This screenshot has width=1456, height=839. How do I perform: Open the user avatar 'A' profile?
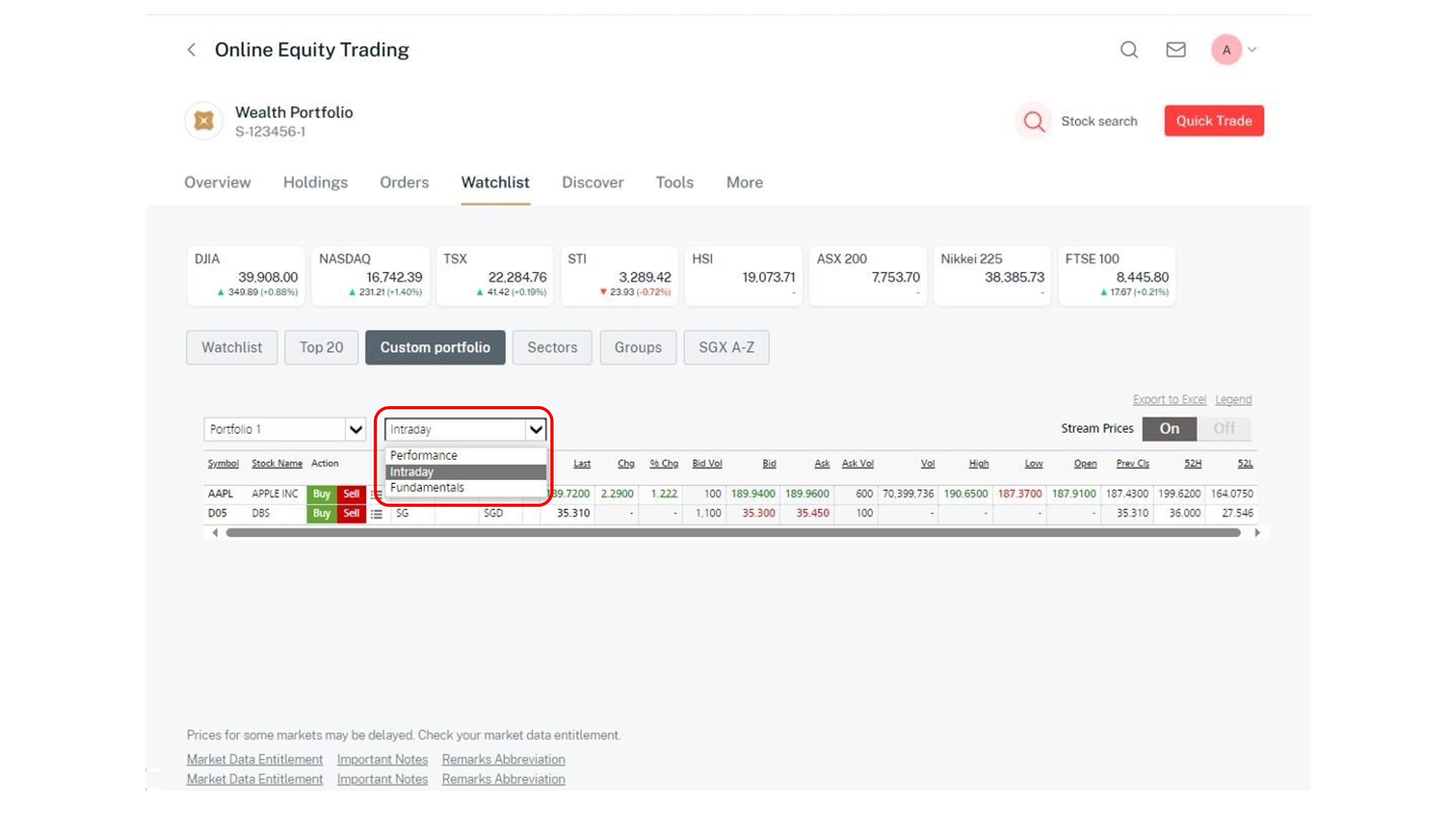point(1226,49)
